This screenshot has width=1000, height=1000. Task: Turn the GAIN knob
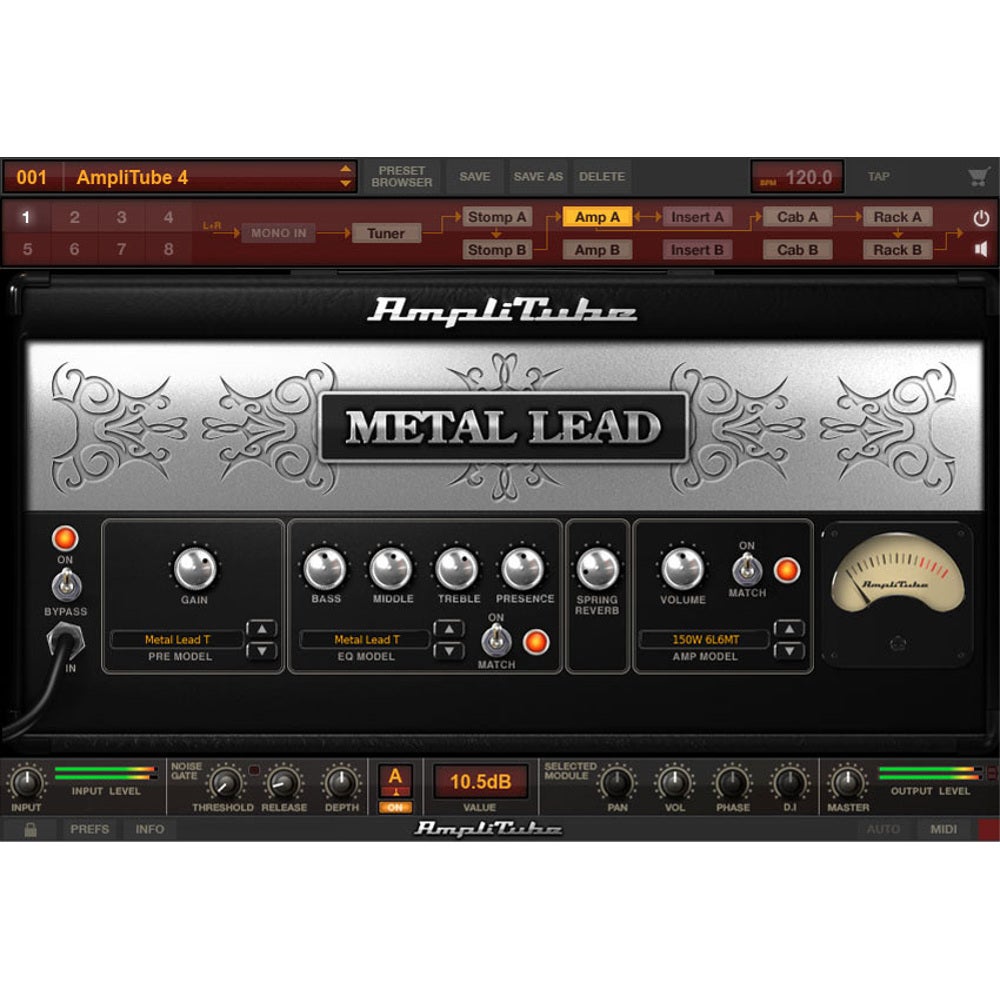coord(195,568)
